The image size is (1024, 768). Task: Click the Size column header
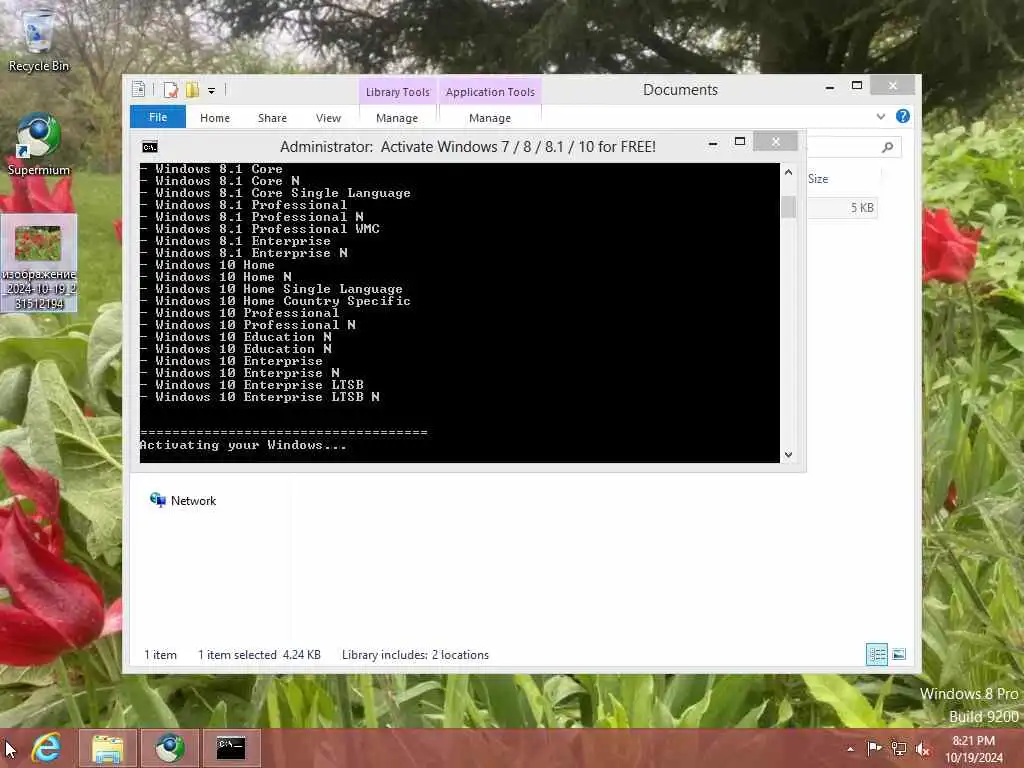pyautogui.click(x=818, y=179)
